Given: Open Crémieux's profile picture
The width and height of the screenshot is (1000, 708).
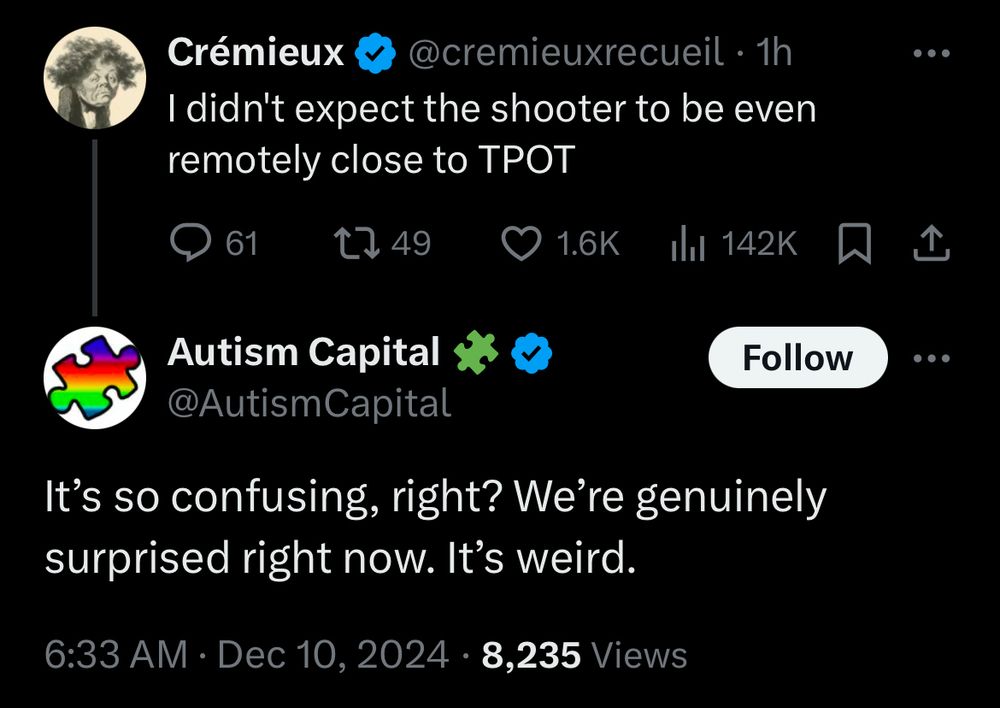Looking at the screenshot, I should (97, 80).
